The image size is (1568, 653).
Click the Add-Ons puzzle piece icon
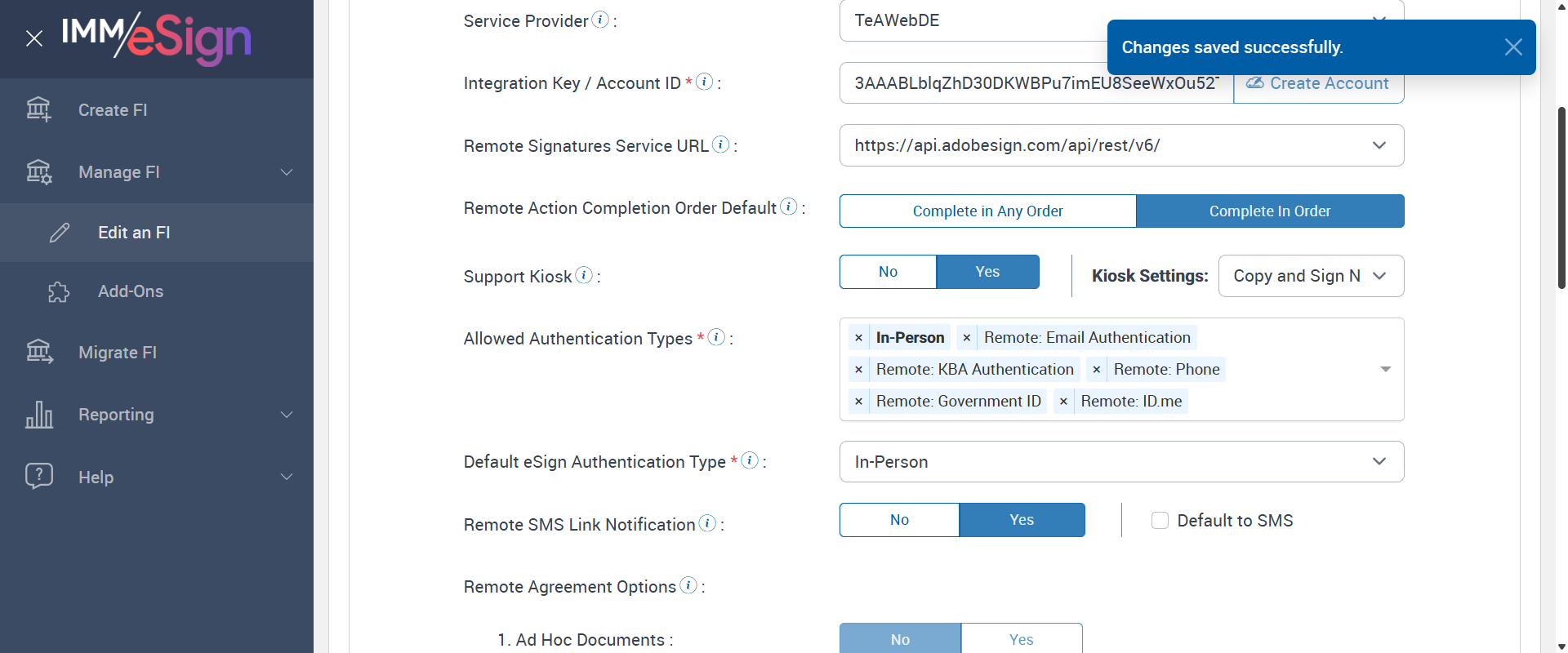click(x=59, y=292)
